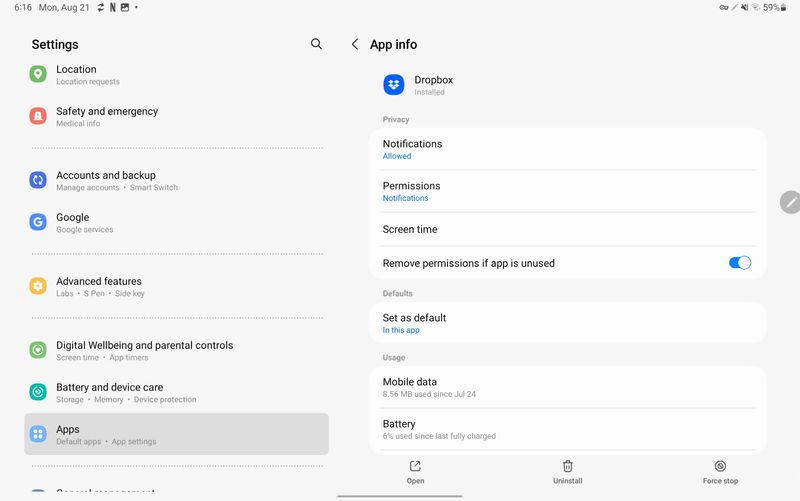Screen dimensions: 800x501
Task: Tap the Uninstall trash icon
Action: coord(567,467)
